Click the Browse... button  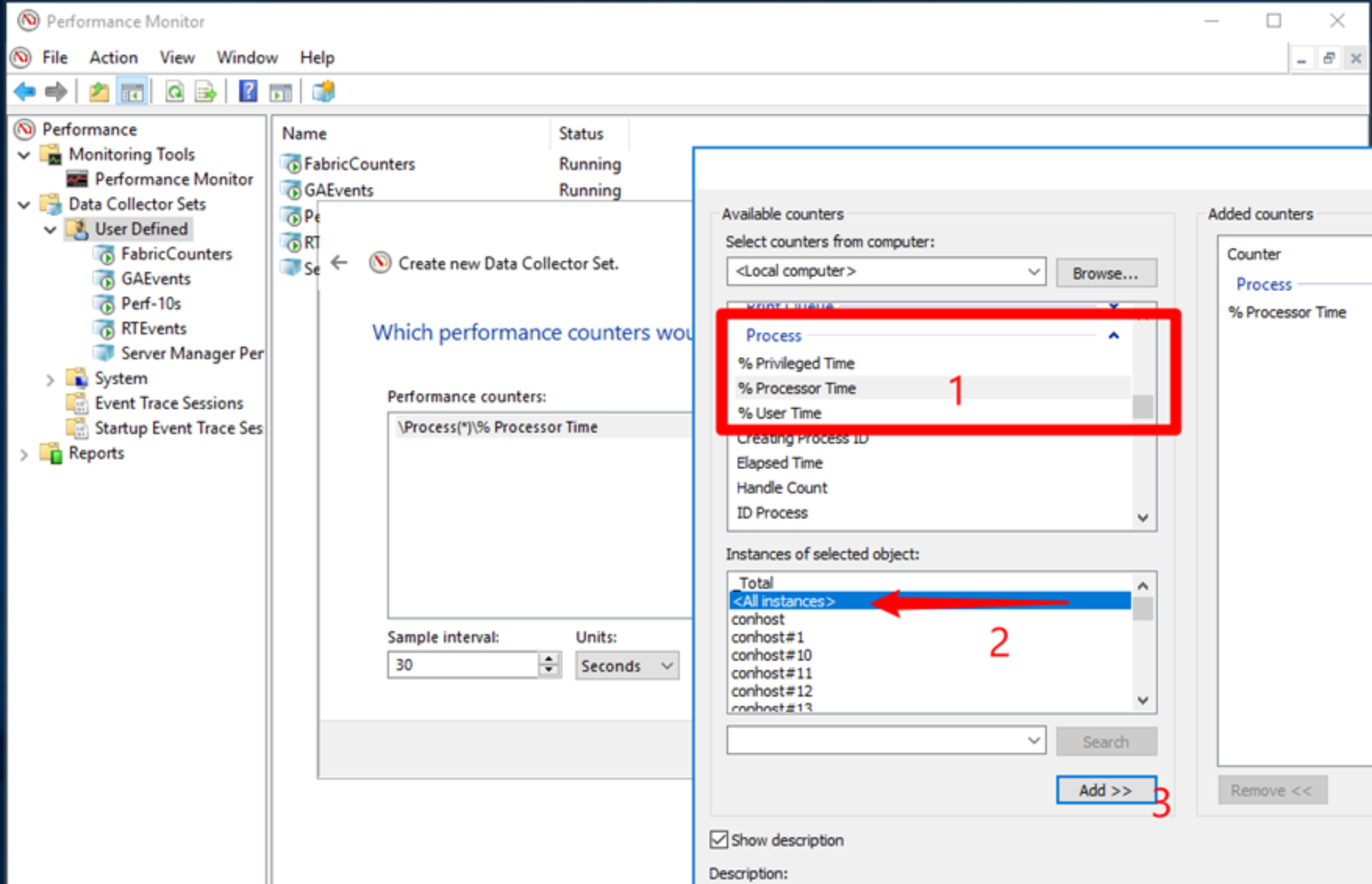click(x=1105, y=273)
